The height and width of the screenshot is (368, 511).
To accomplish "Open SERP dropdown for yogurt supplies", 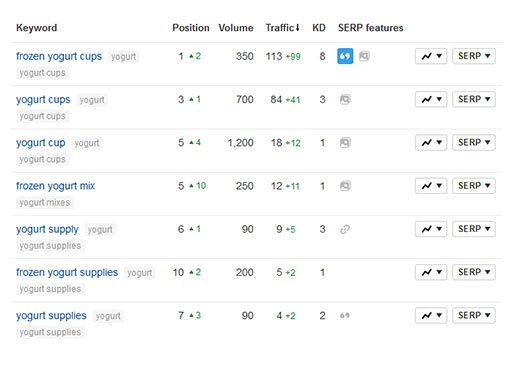I will (x=474, y=315).
